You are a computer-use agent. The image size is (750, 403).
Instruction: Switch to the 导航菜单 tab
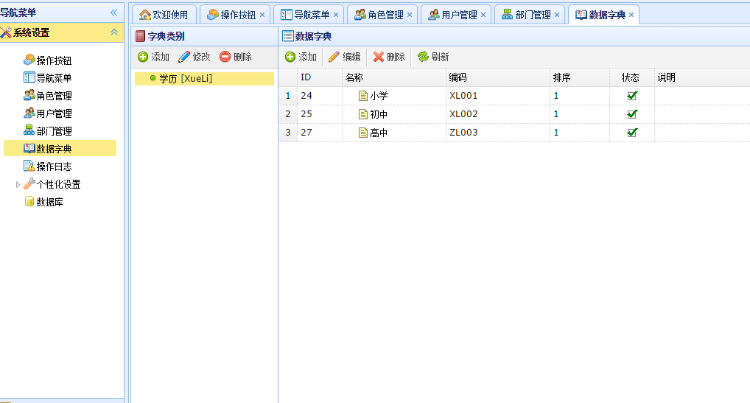[311, 15]
